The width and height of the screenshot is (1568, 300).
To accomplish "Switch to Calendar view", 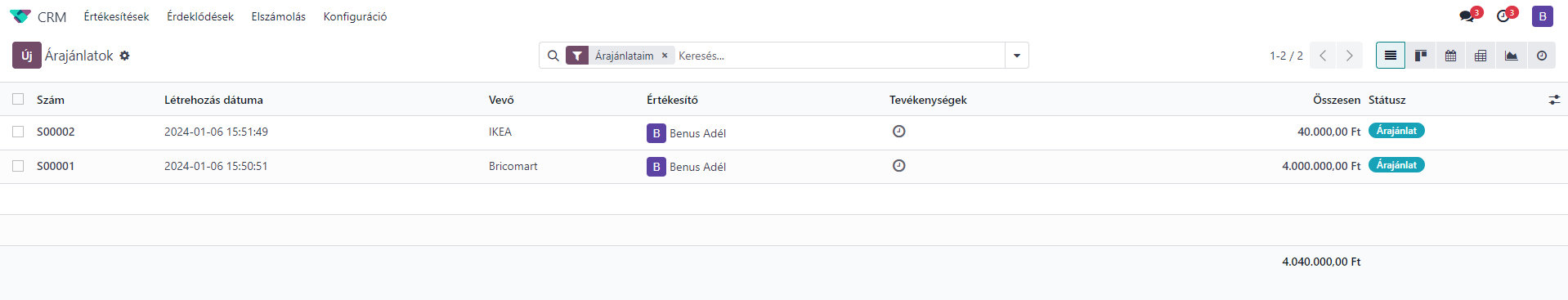I will click(1450, 56).
